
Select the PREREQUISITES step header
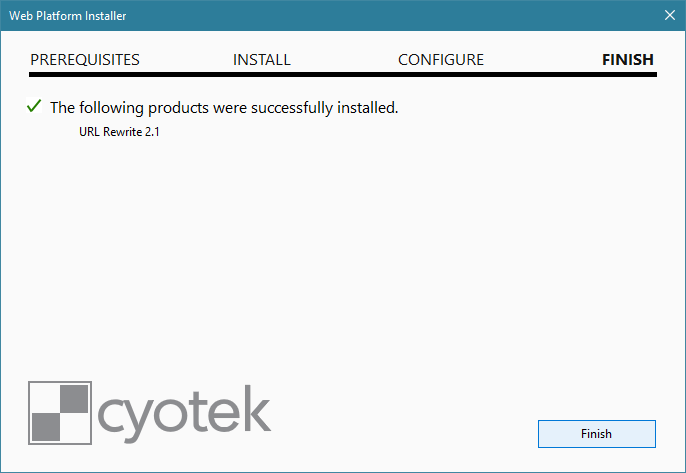point(85,60)
